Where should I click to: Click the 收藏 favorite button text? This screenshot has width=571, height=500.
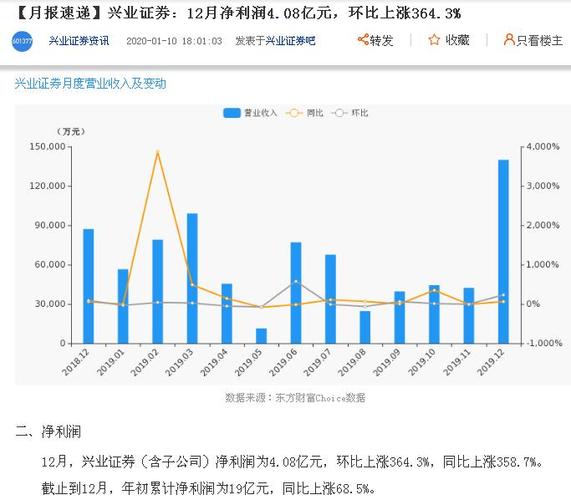[457, 40]
